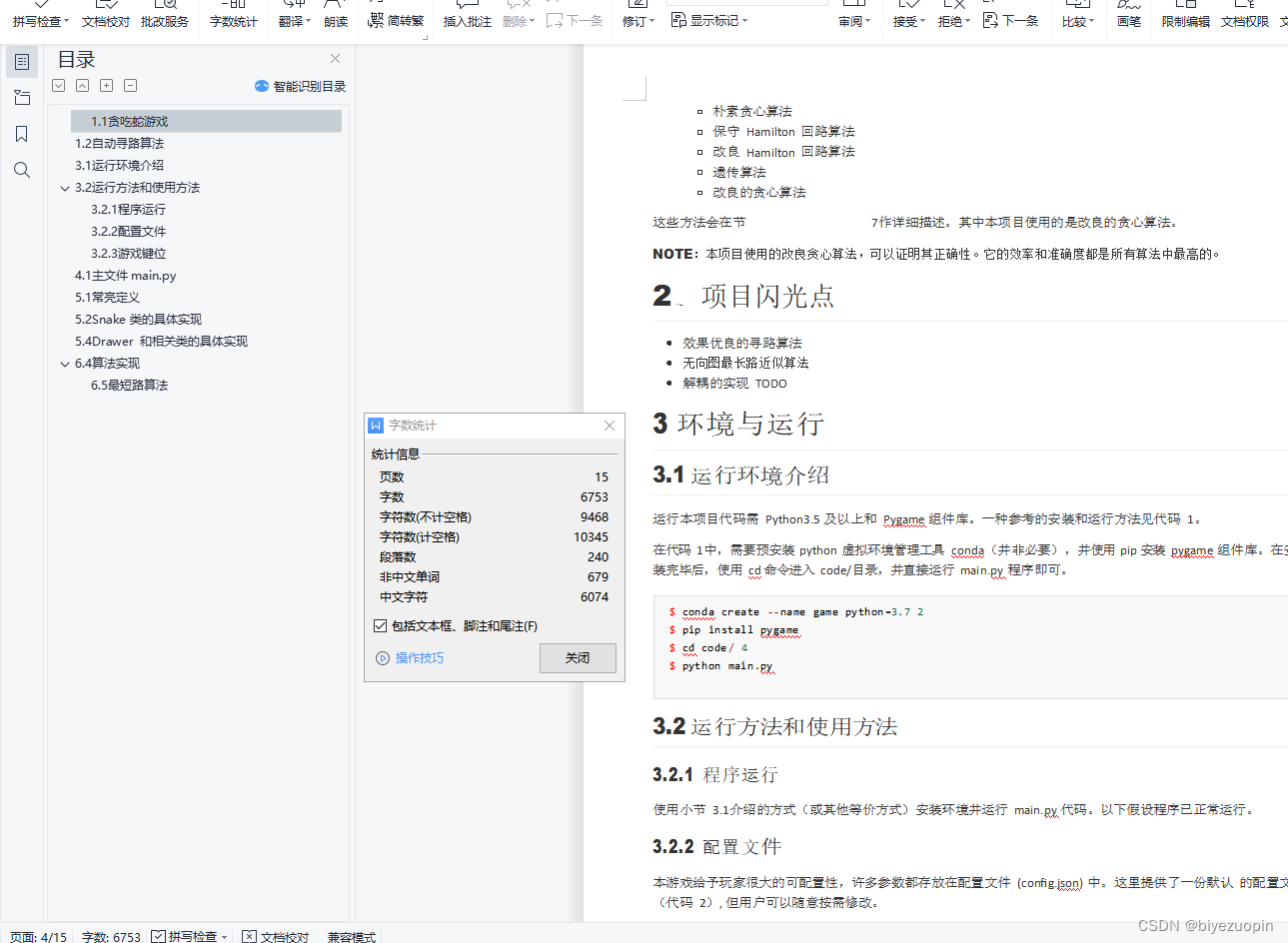
Task: Open 字数统计 word count tool
Action: click(234, 15)
